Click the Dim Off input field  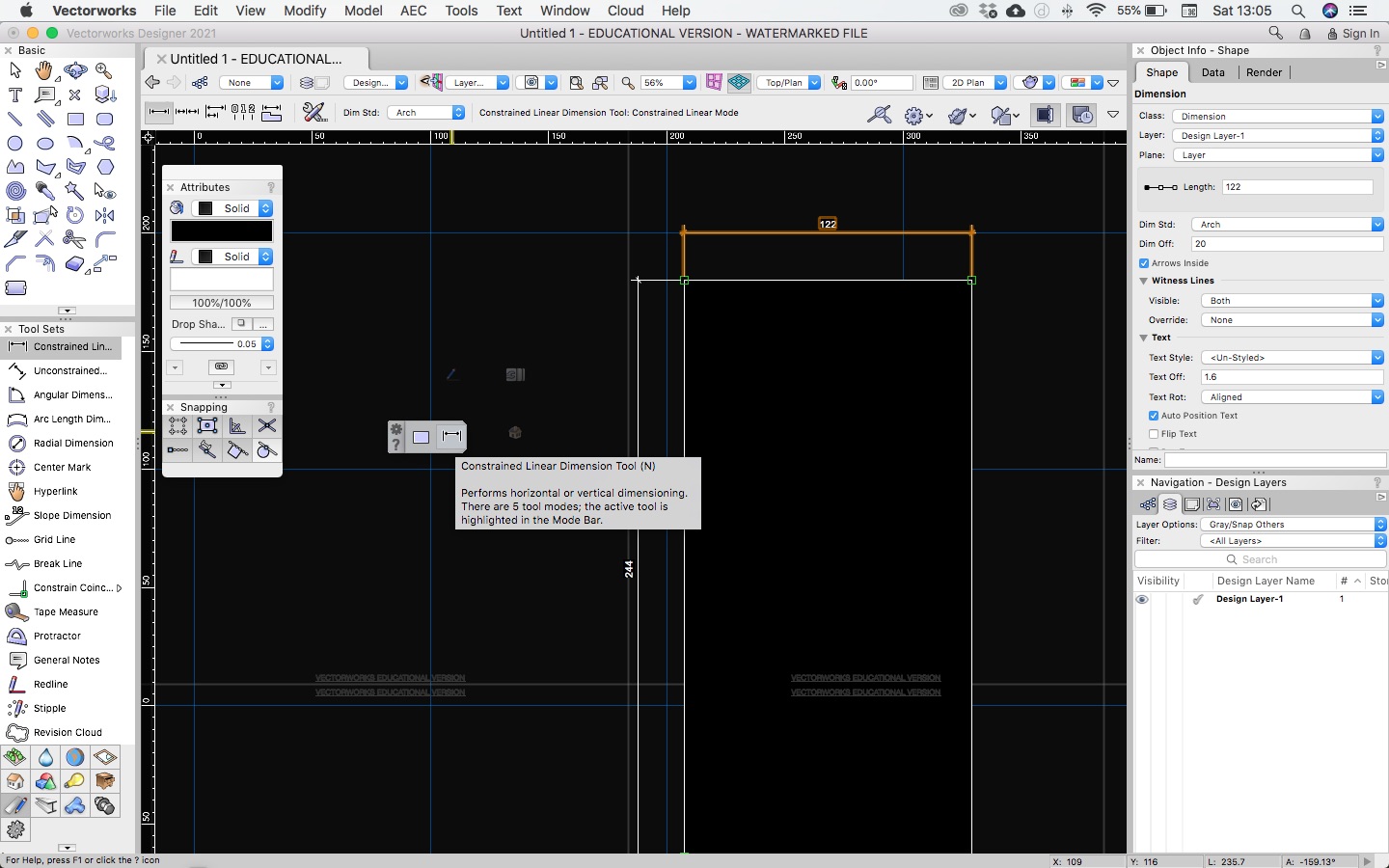1288,244
